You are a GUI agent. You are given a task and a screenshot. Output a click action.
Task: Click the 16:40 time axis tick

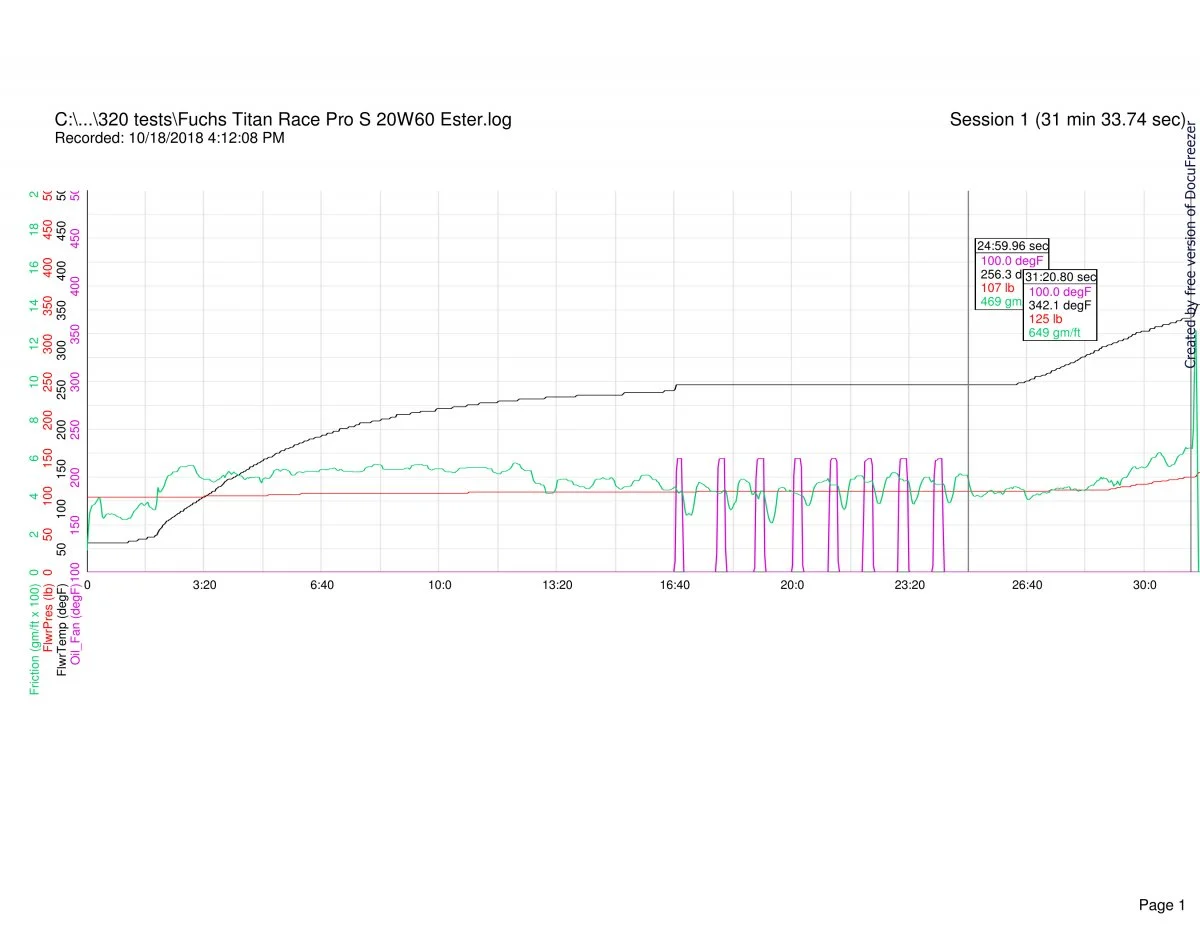[x=675, y=585]
